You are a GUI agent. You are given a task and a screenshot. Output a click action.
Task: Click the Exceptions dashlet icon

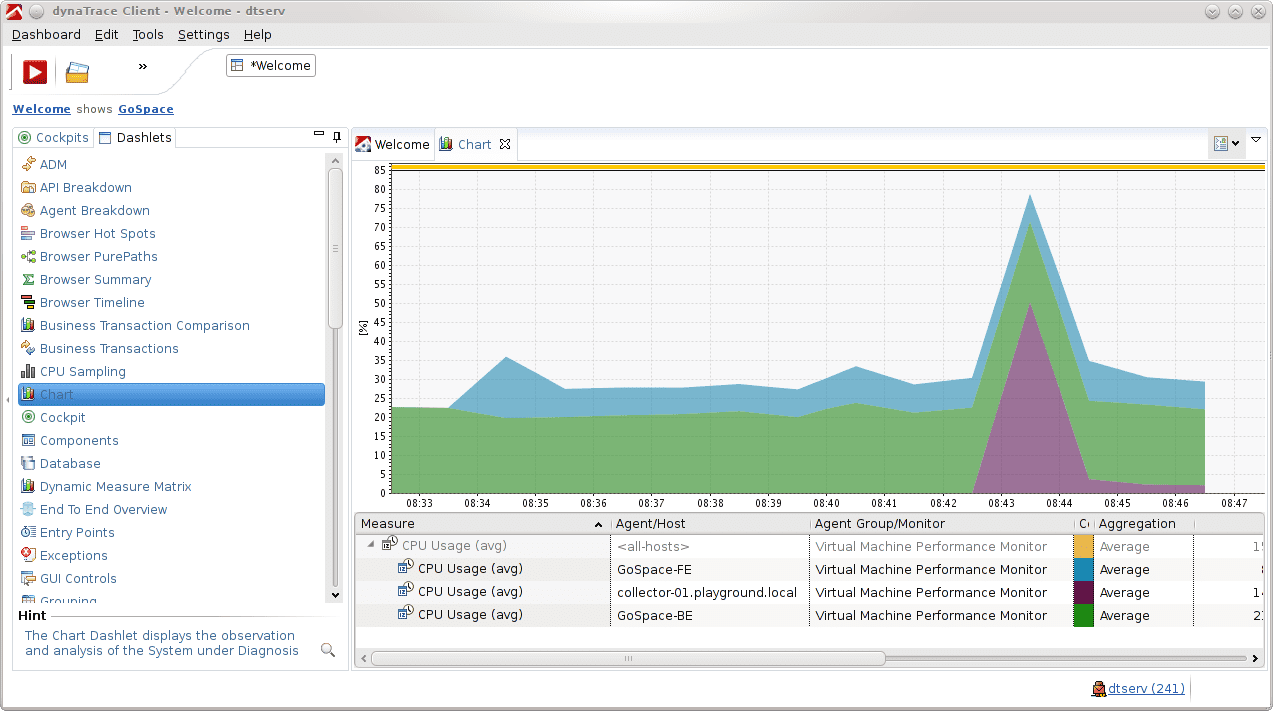coord(28,555)
